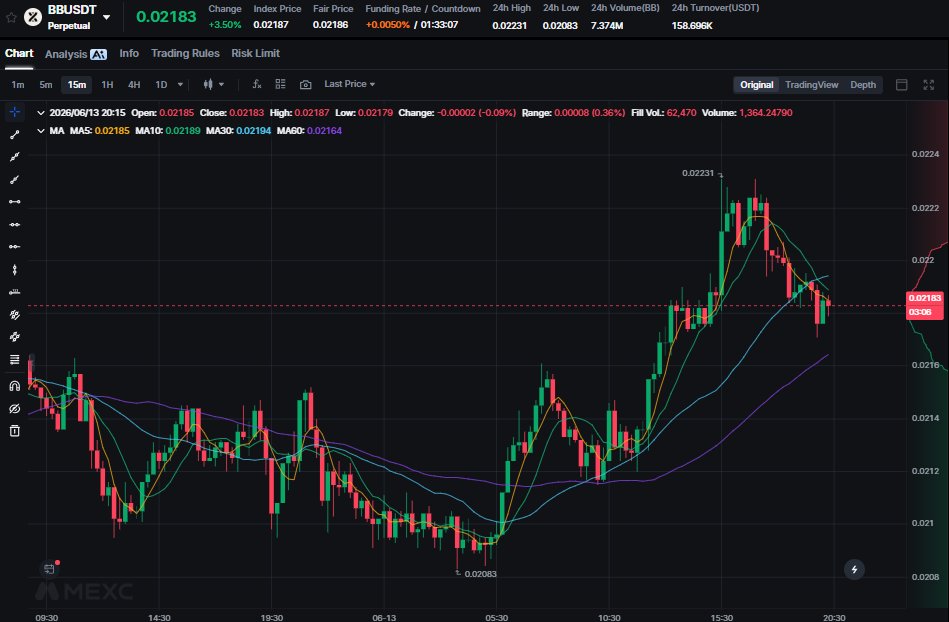949x622 pixels.
Task: Click the 0.0222 price axis label
Action: pyautogui.click(x=925, y=208)
